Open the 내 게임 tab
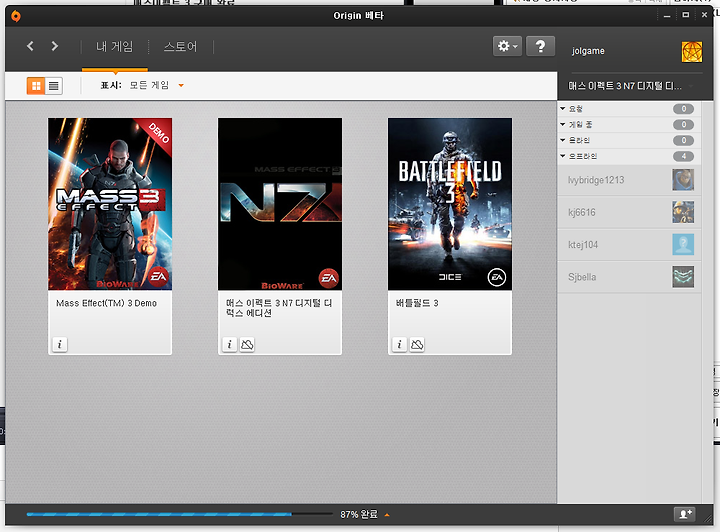 (x=115, y=46)
